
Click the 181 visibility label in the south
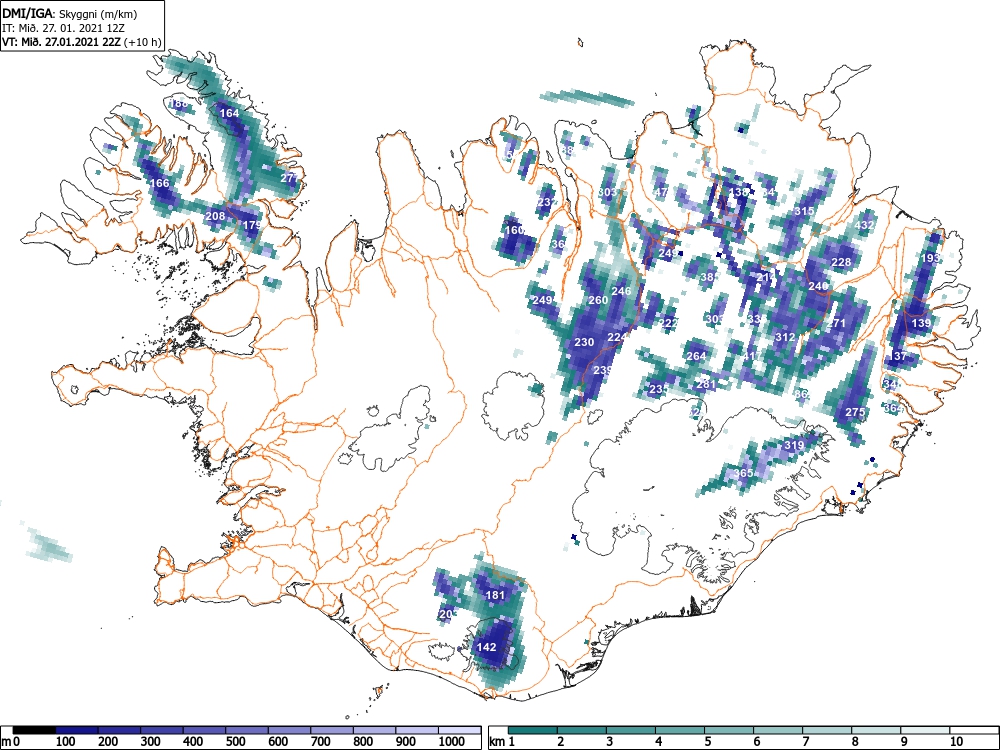click(x=496, y=595)
